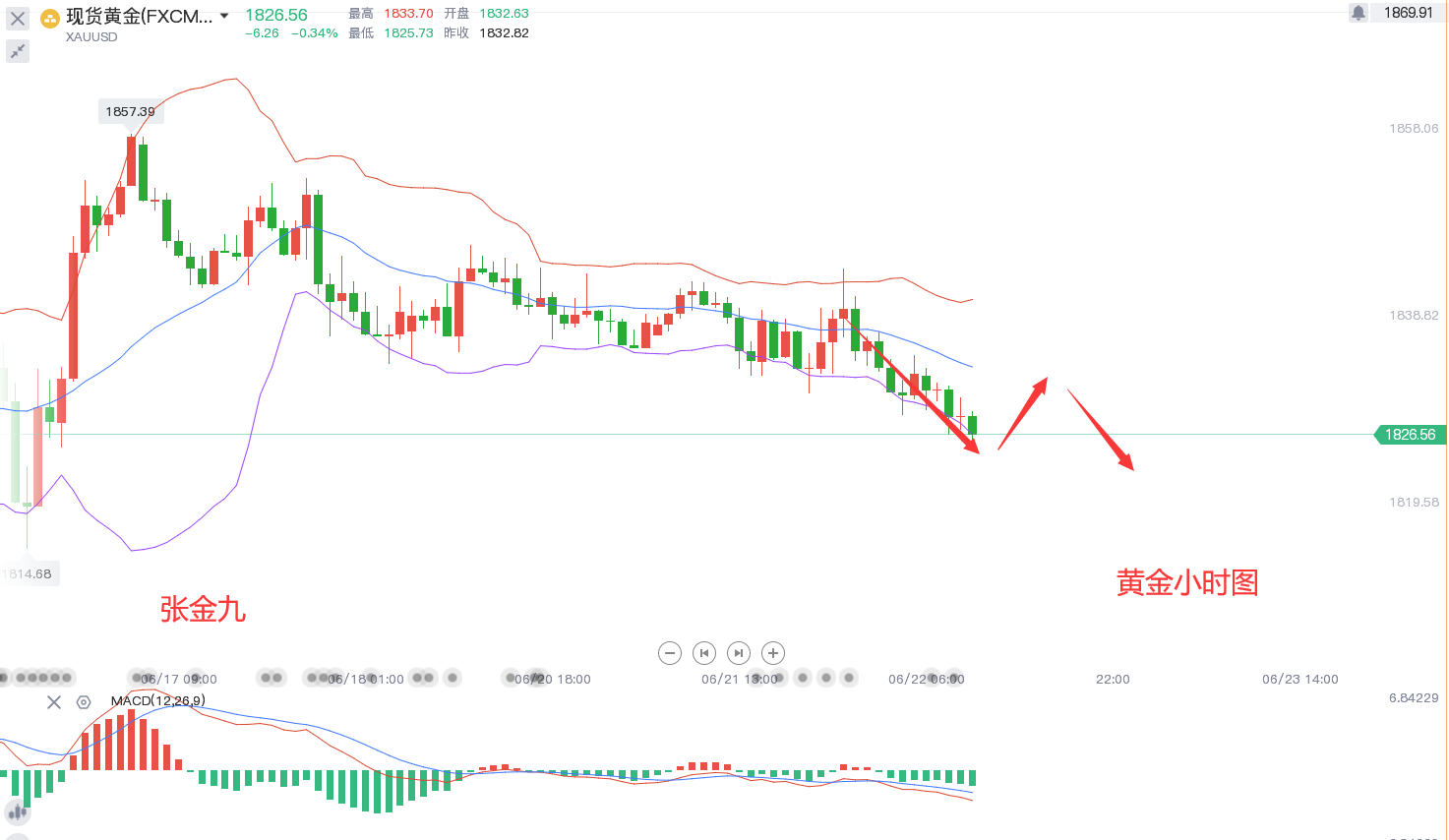Open price alerts via the bell icon

1358,13
